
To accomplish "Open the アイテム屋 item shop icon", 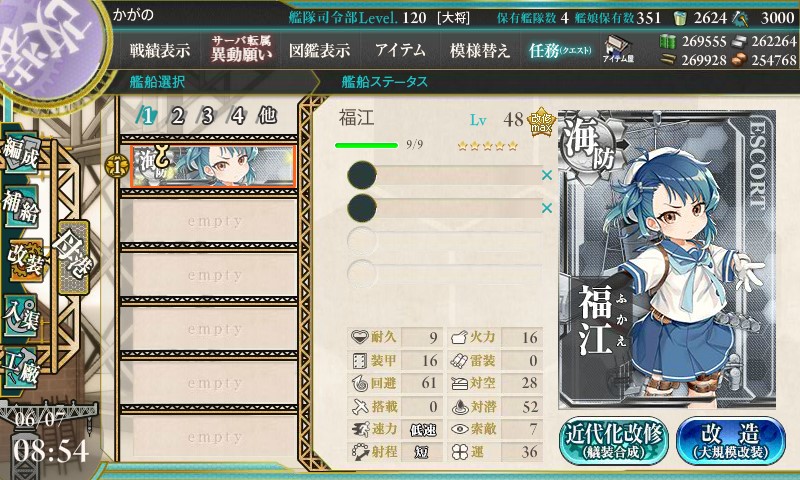I will point(618,49).
